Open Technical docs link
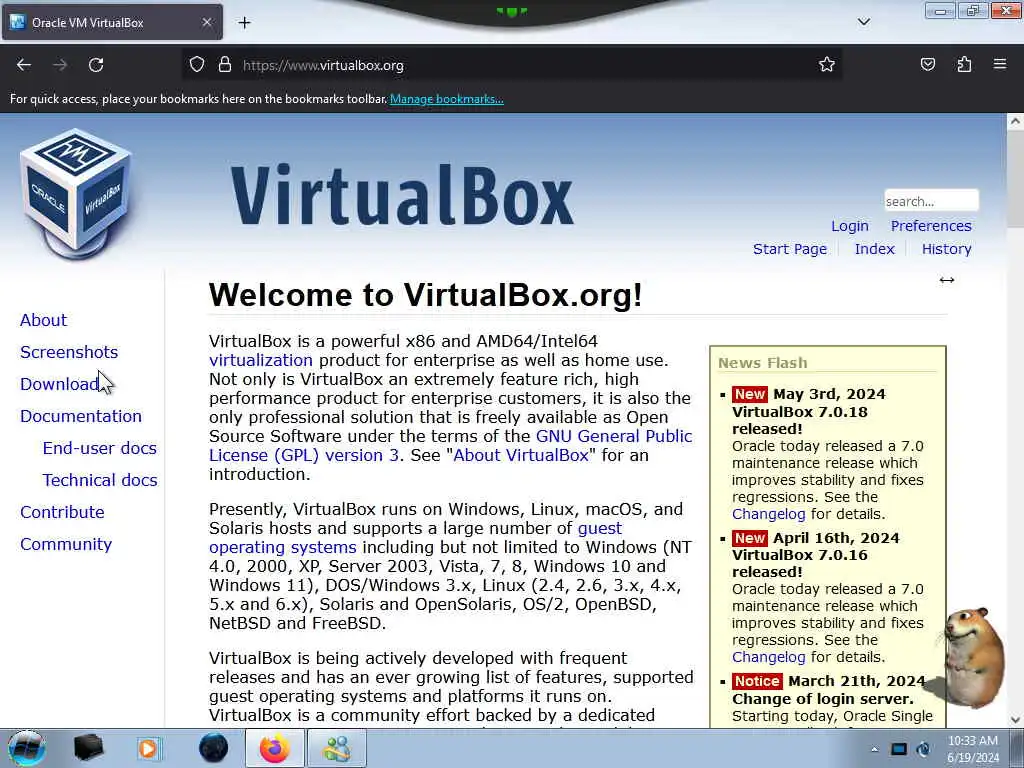This screenshot has height=768, width=1024. 100,480
